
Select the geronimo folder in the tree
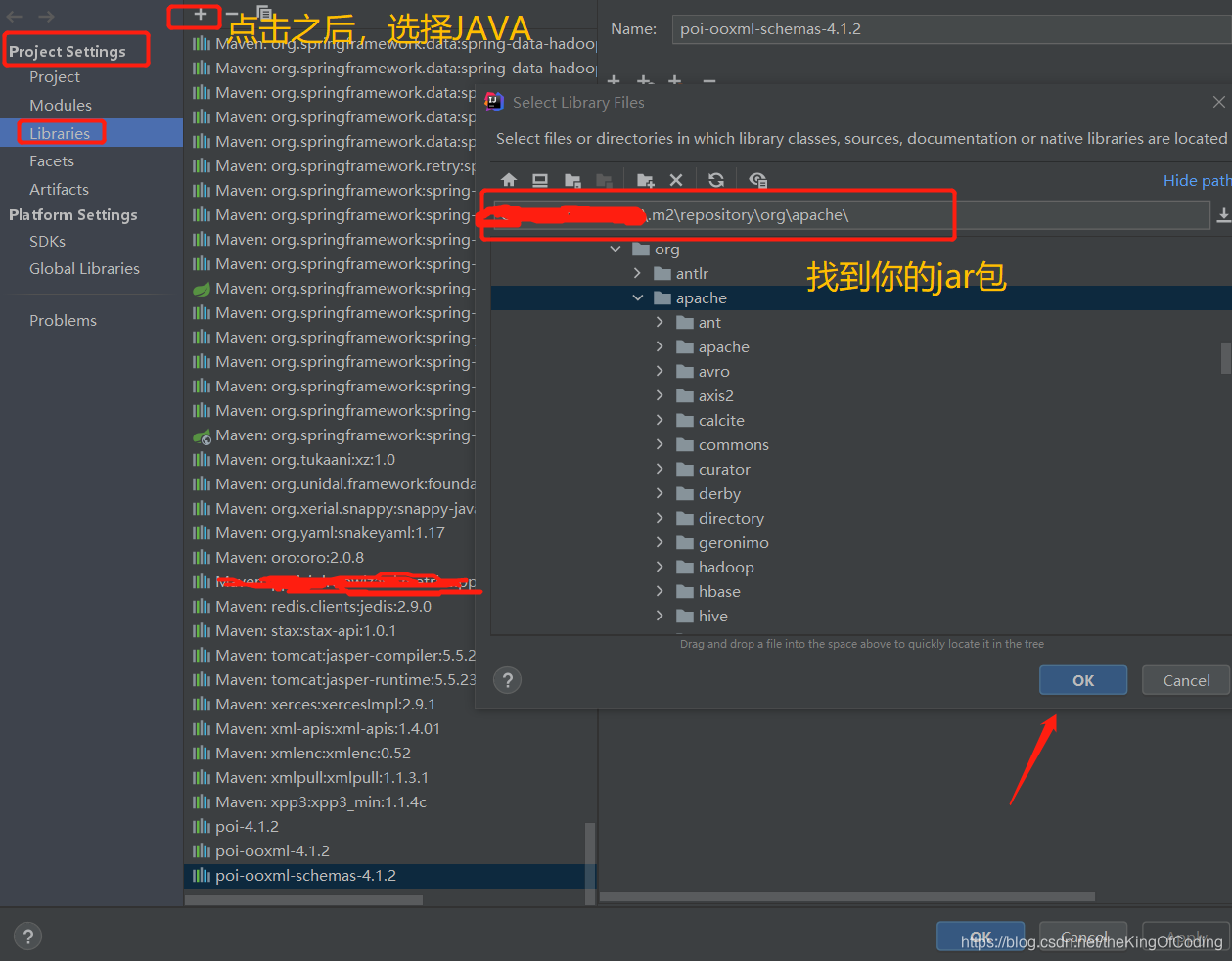click(x=733, y=542)
